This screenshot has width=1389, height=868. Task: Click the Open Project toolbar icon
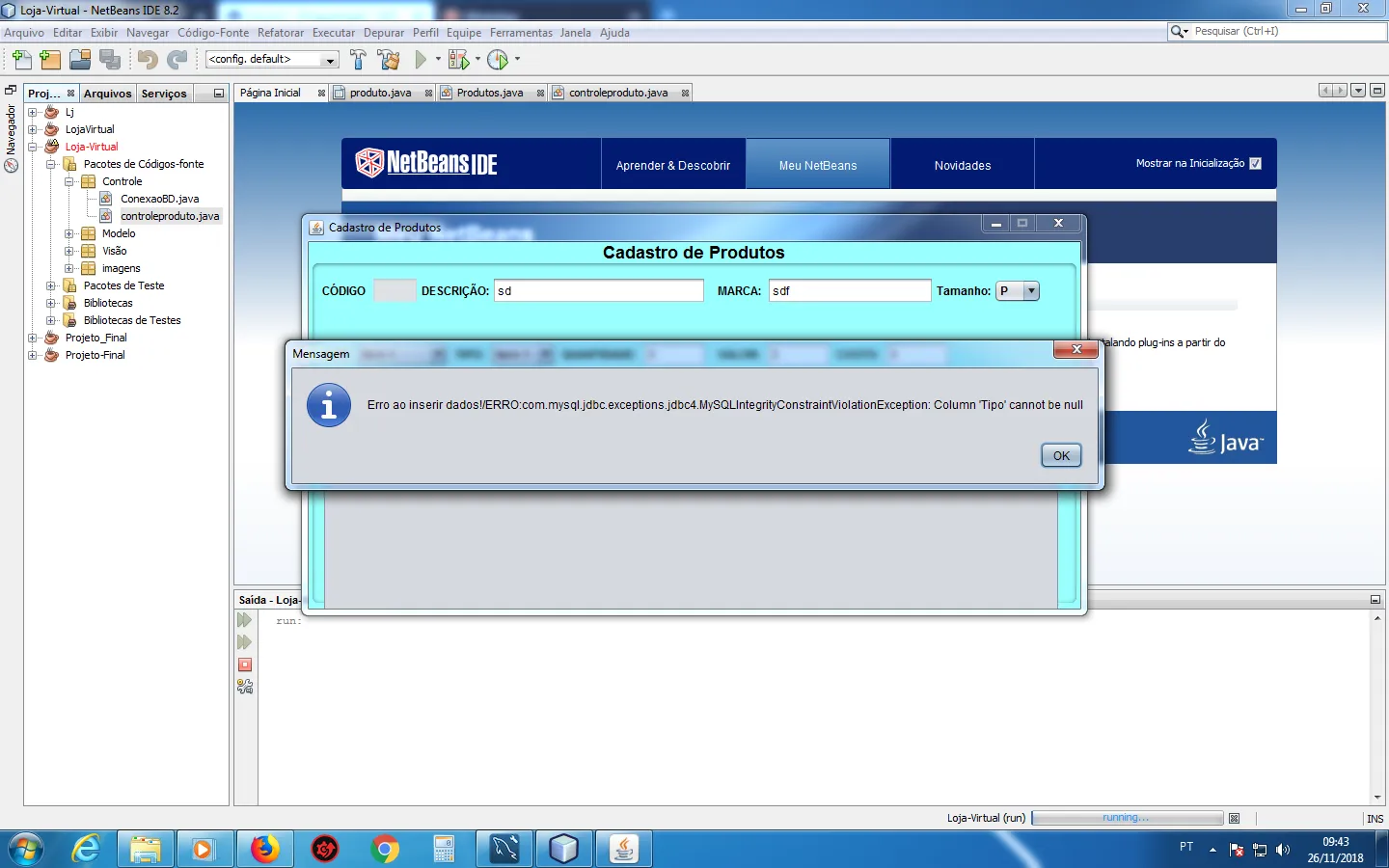tap(80, 60)
